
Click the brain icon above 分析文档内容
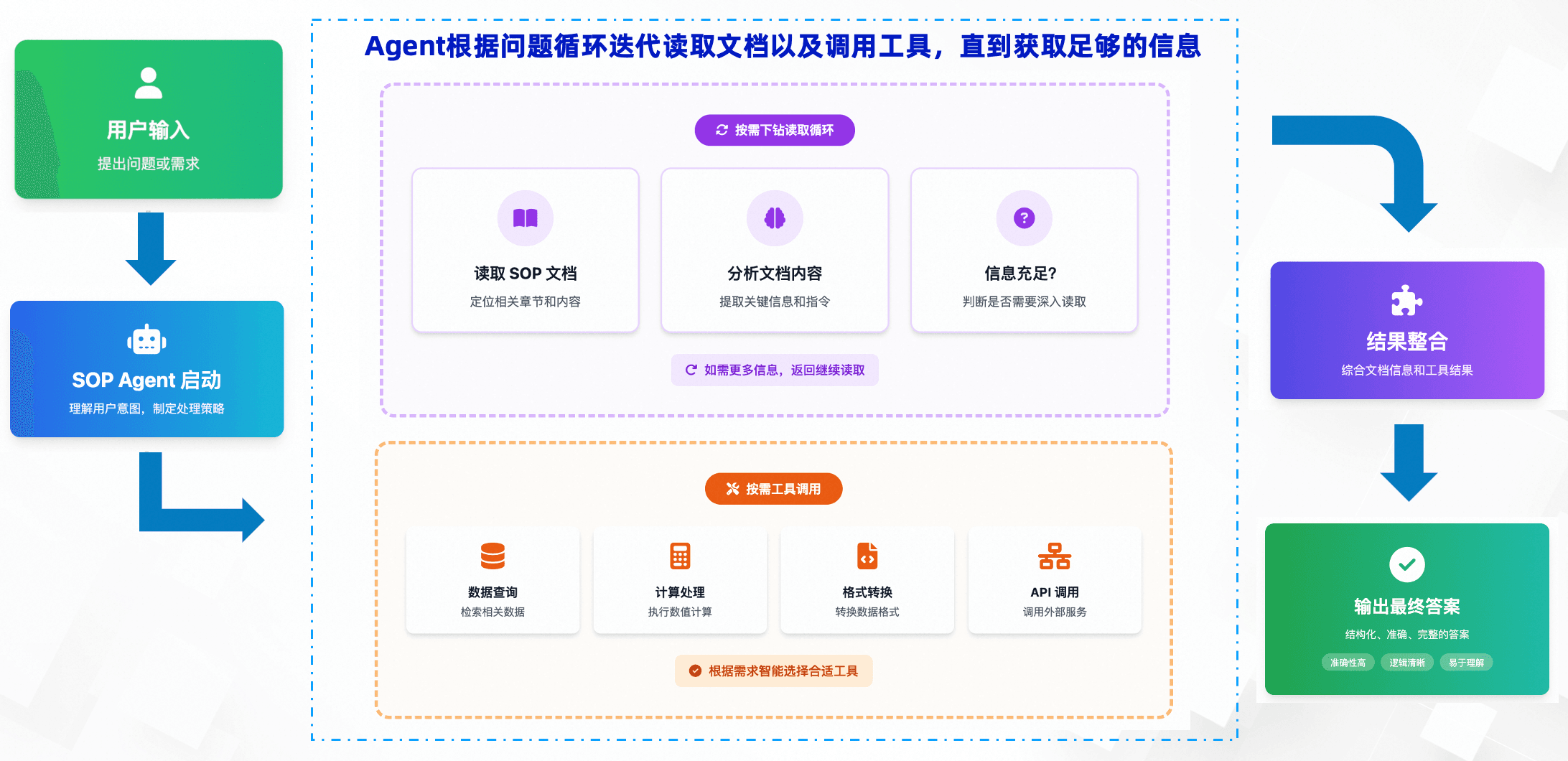pos(775,218)
